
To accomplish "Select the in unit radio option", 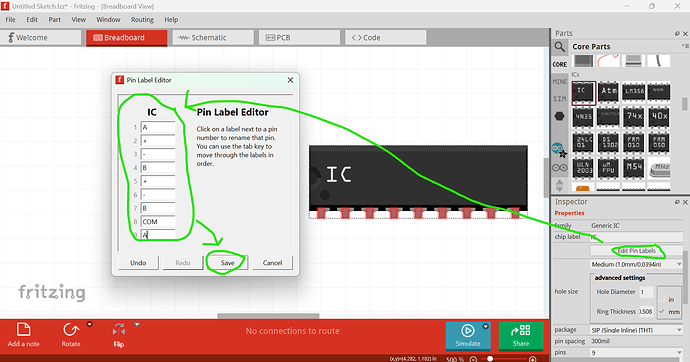I will point(668,300).
